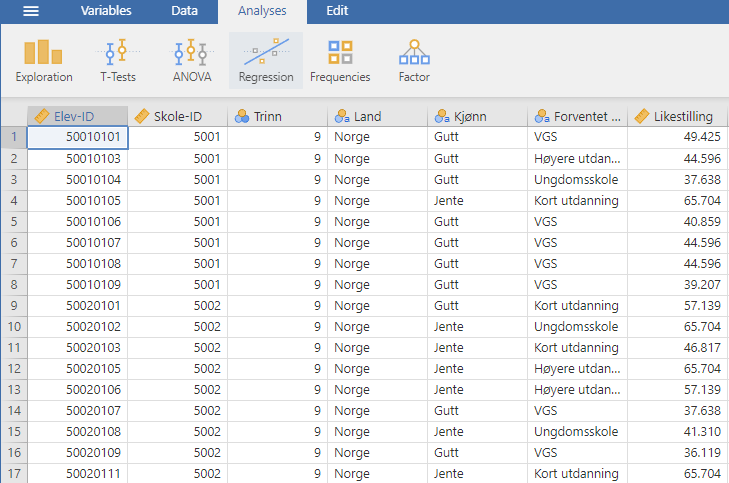Click the Forventet variable type icon
Image resolution: width=729 pixels, height=483 pixels.
[x=542, y=116]
